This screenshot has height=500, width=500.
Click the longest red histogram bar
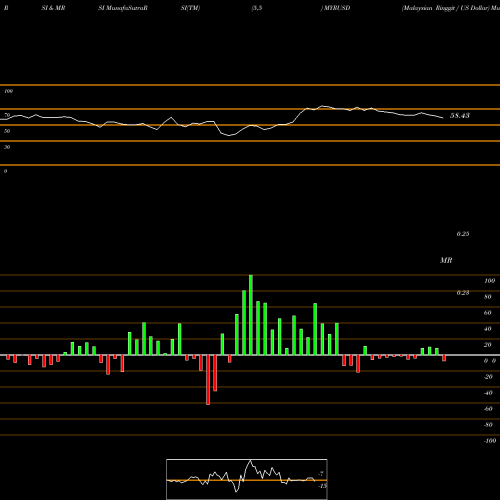208,380
